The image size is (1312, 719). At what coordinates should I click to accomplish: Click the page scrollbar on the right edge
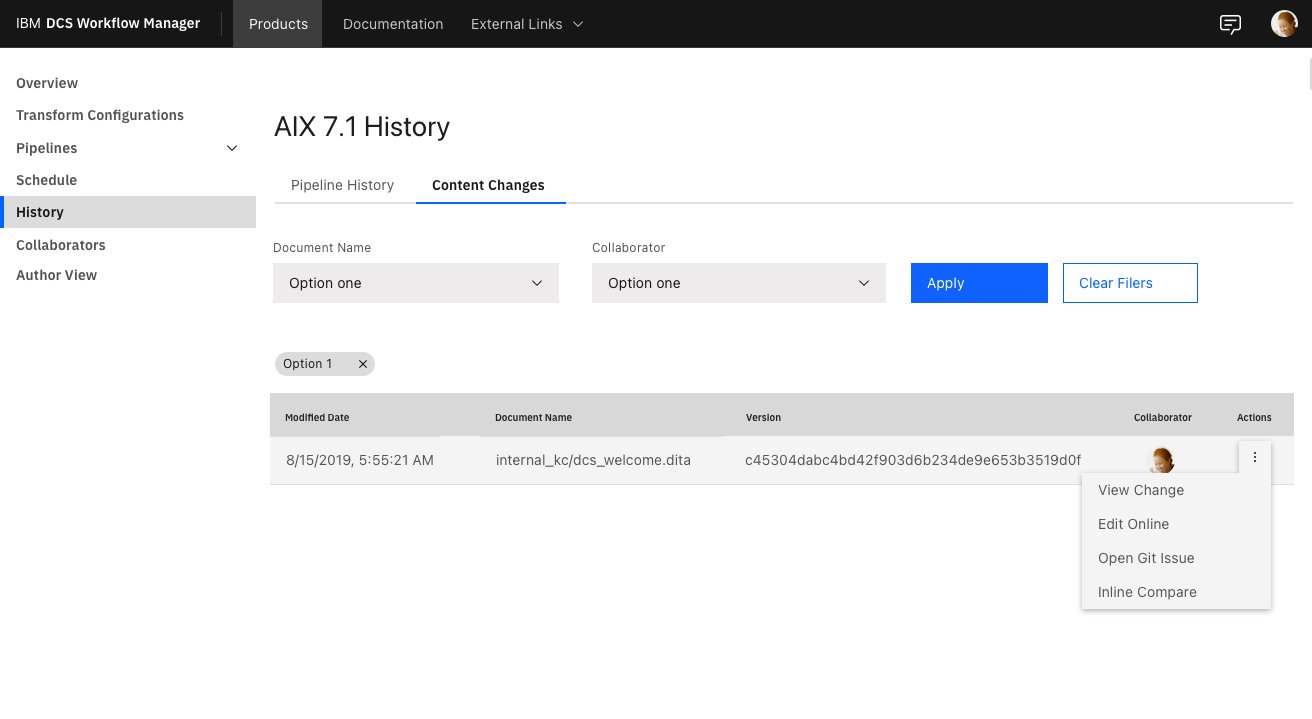pyautogui.click(x=1309, y=74)
